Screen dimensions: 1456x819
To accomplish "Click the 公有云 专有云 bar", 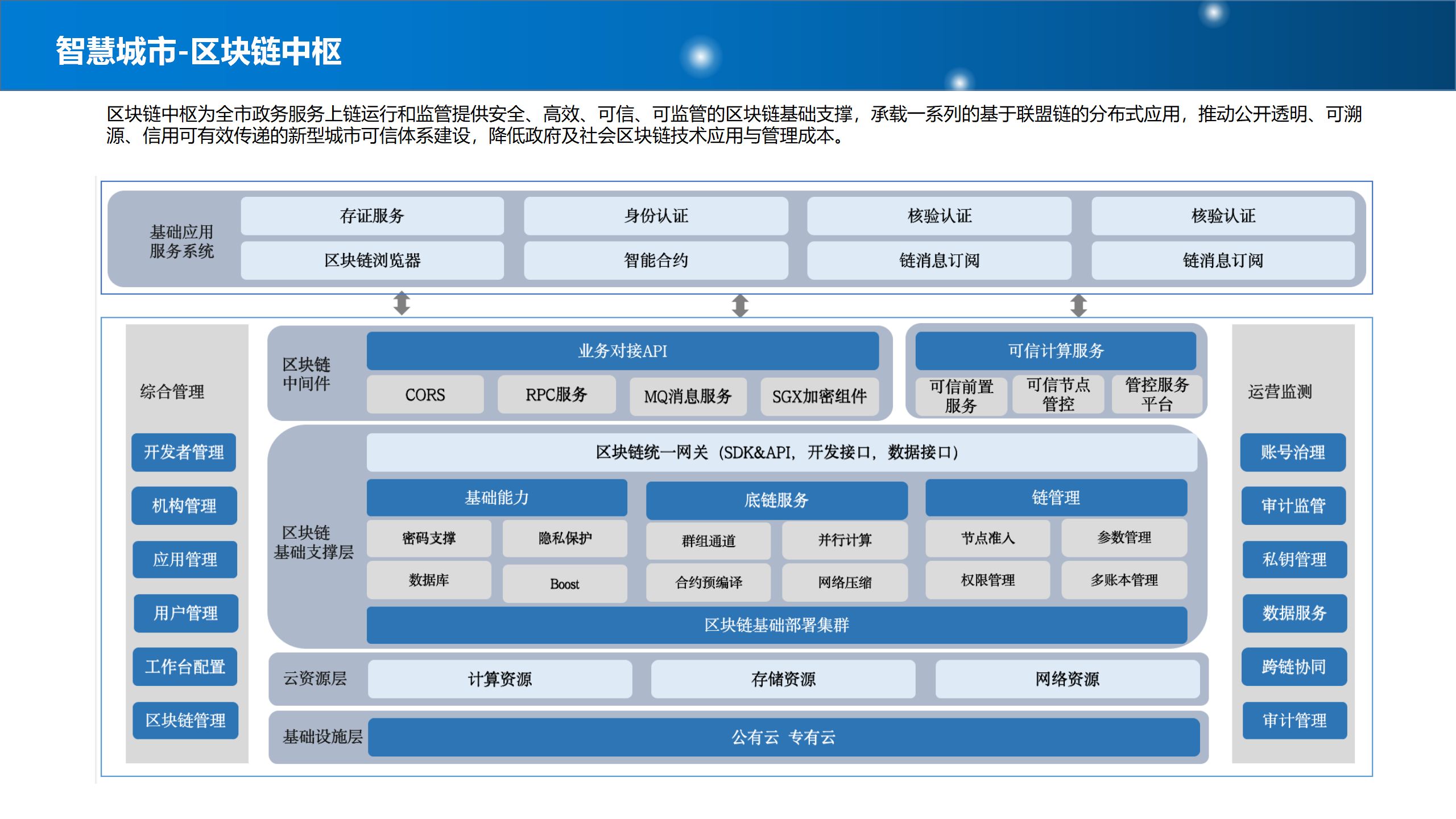I will [x=784, y=738].
